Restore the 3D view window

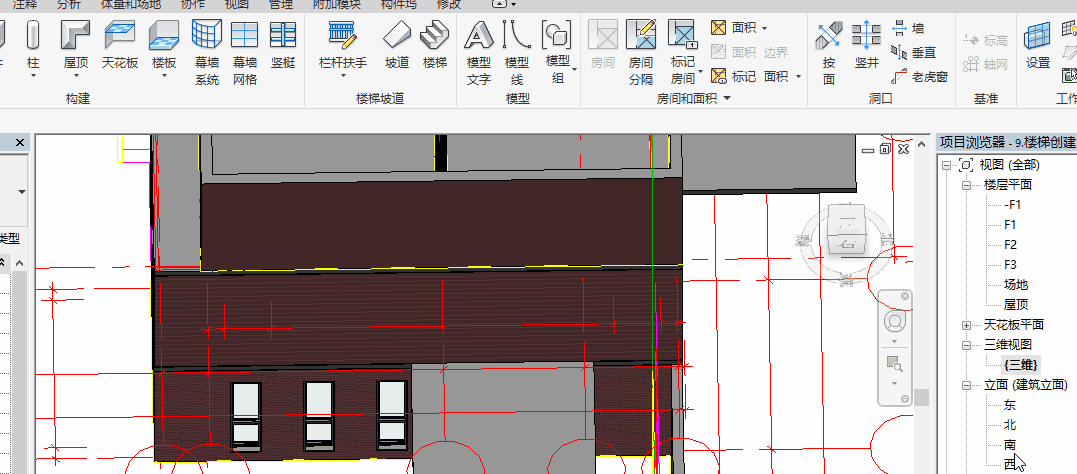point(885,149)
